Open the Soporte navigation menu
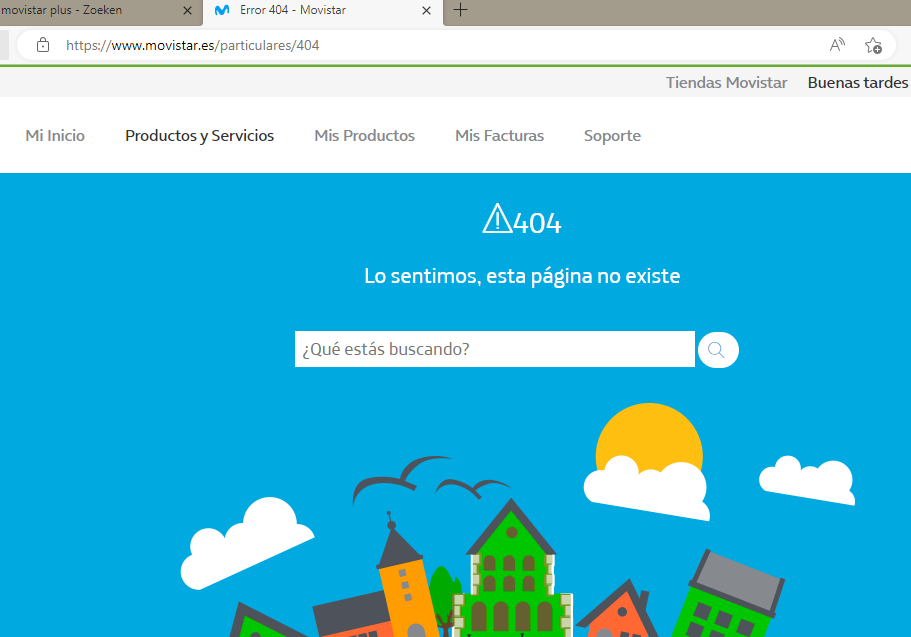This screenshot has width=911, height=637. 612,136
